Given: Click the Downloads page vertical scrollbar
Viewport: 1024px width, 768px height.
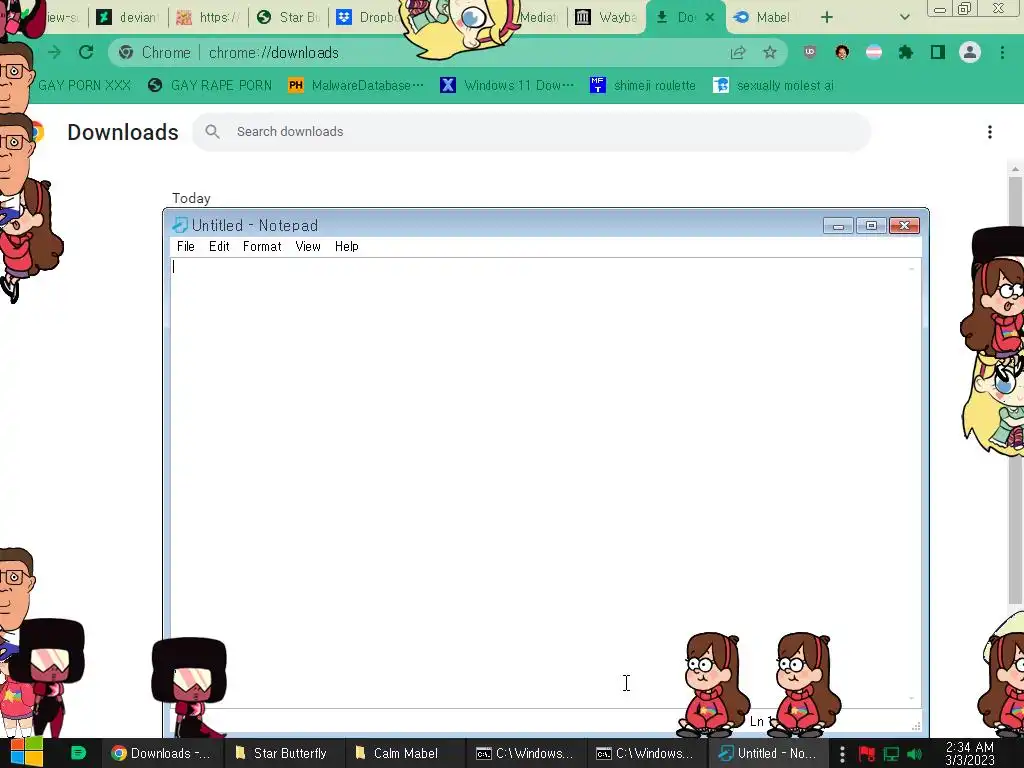Looking at the screenshot, I should (1016, 391).
